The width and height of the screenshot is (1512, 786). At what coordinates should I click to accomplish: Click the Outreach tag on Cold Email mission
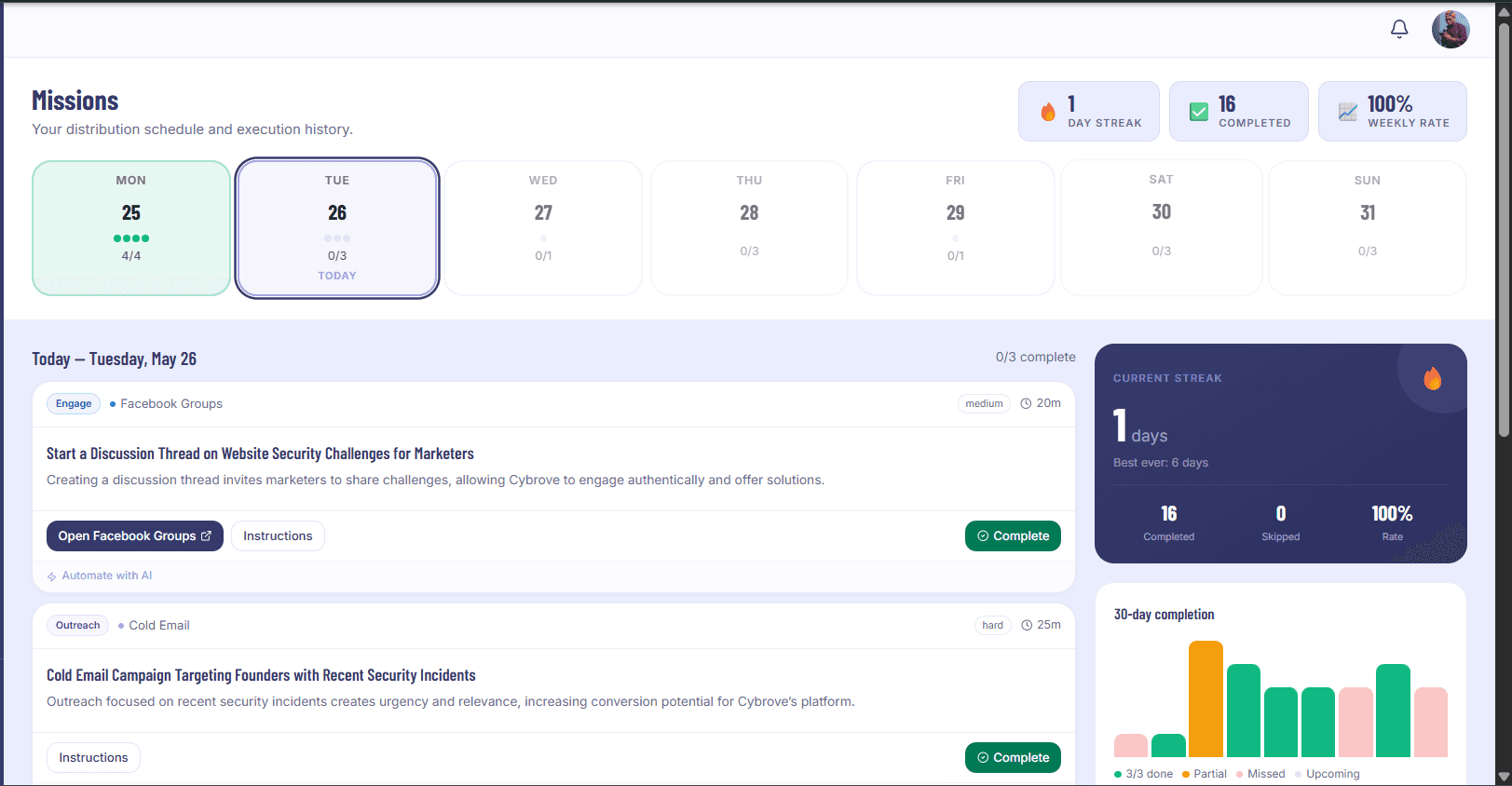point(77,625)
